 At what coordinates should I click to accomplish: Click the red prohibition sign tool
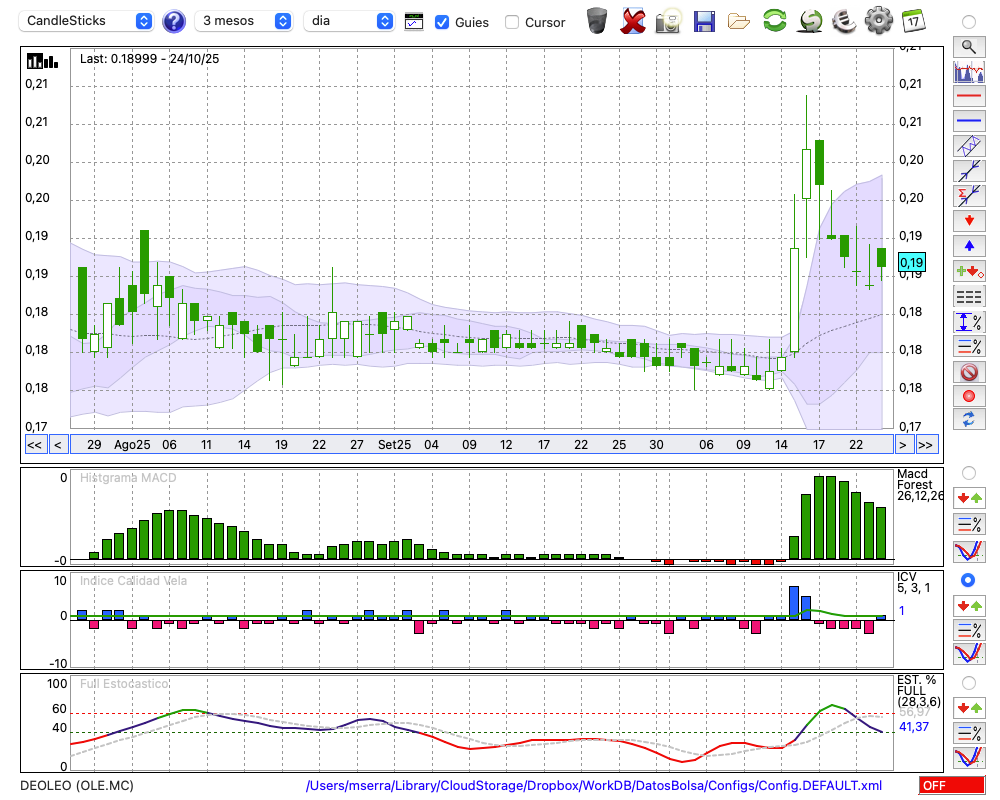(968, 372)
